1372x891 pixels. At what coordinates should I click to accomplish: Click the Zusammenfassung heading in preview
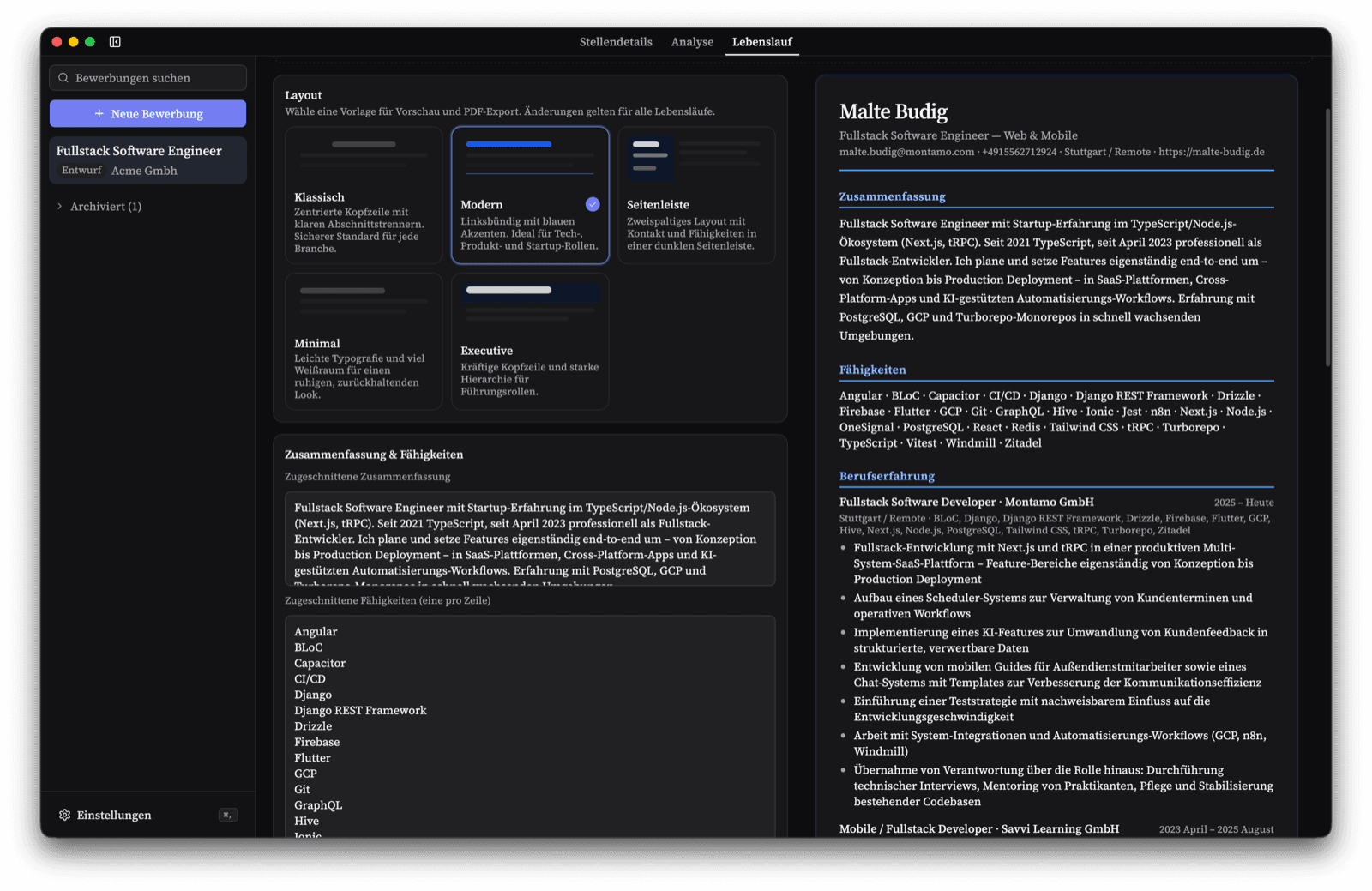(x=892, y=196)
